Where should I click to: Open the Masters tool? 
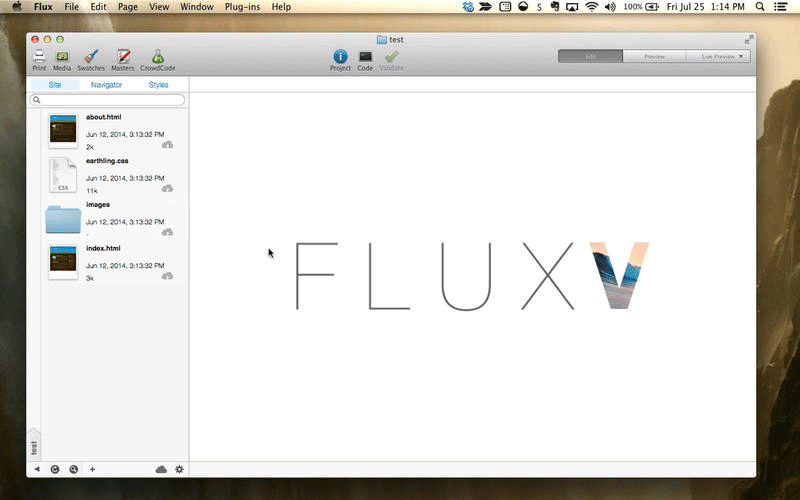(x=123, y=58)
